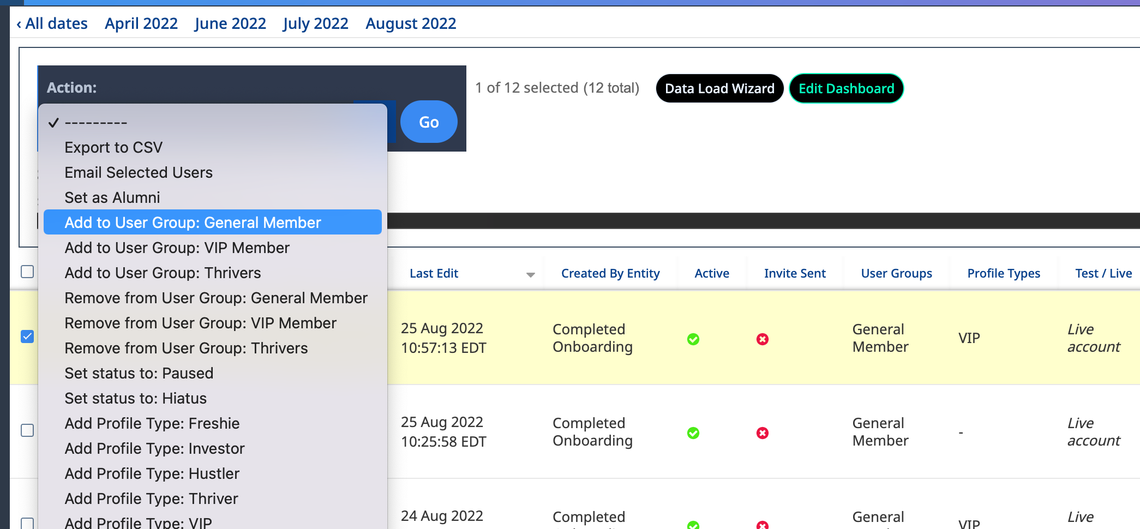This screenshot has width=1140, height=529.
Task: Choose Add Profile Type: Hustler
Action: pyautogui.click(x=212, y=473)
